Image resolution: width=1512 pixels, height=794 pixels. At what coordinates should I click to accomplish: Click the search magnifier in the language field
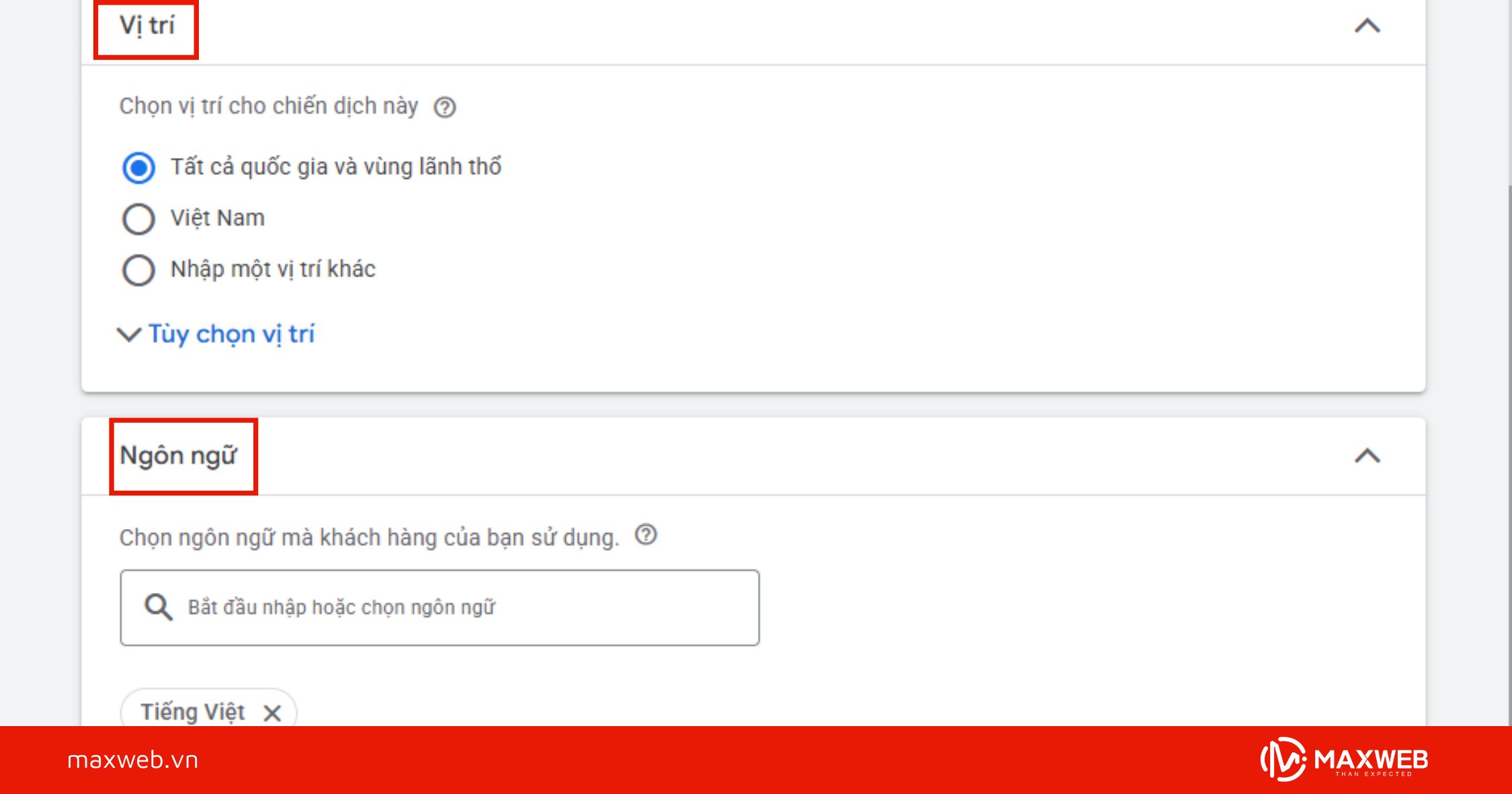pos(157,606)
